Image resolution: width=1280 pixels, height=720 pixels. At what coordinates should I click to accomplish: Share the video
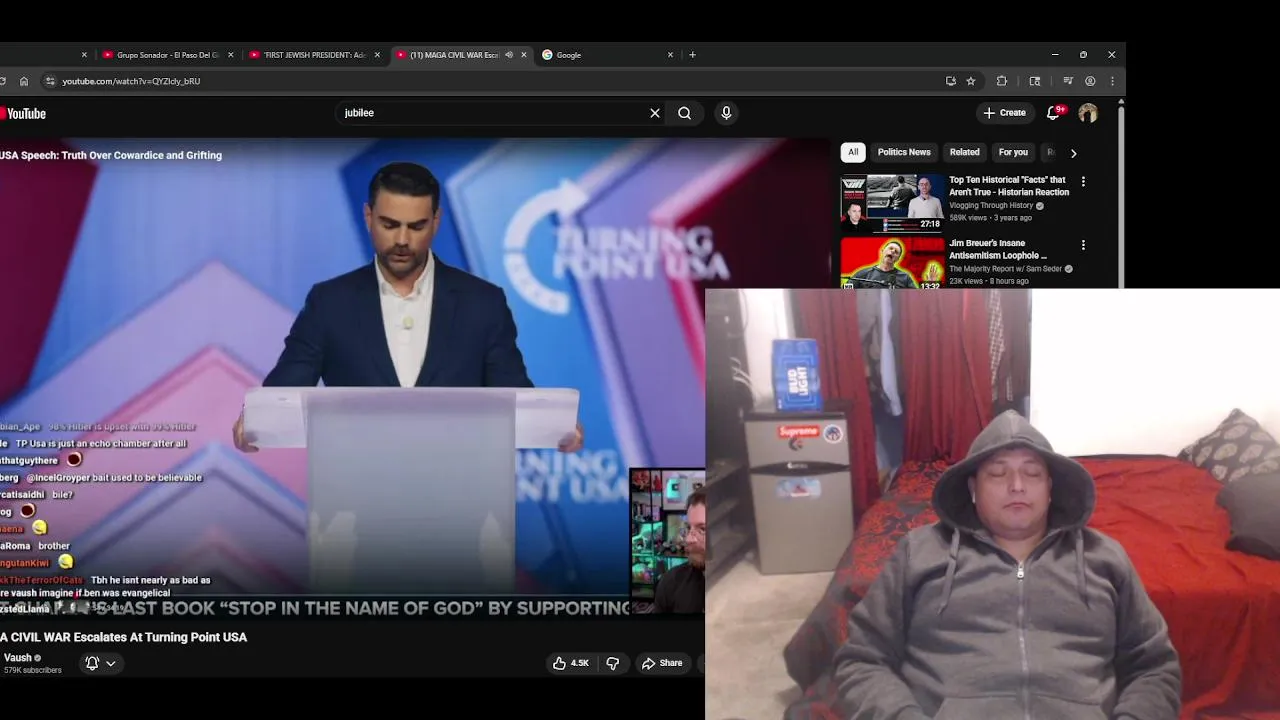[662, 663]
